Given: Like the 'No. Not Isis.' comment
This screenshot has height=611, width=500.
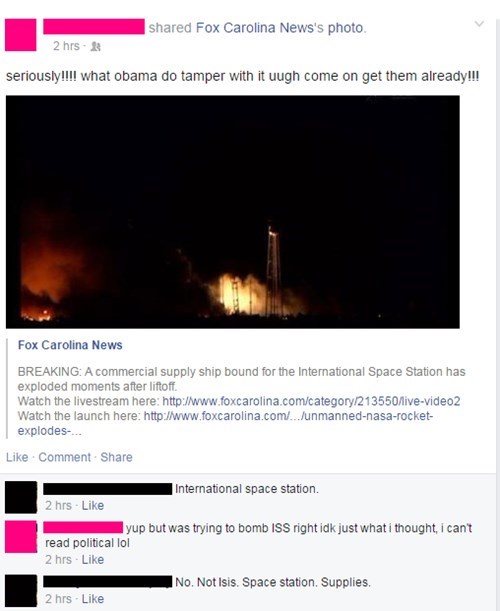Looking at the screenshot, I should (93, 599).
